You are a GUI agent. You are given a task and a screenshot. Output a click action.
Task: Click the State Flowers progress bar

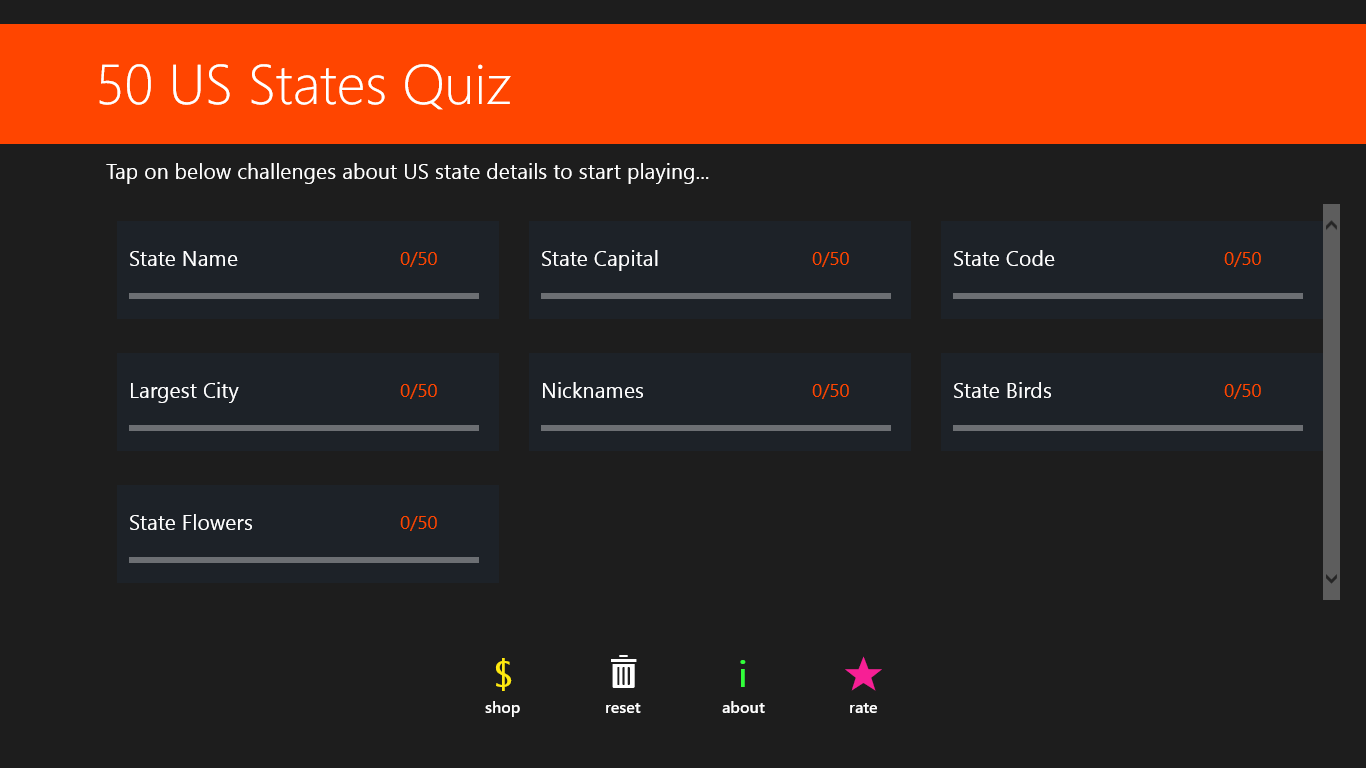click(304, 560)
